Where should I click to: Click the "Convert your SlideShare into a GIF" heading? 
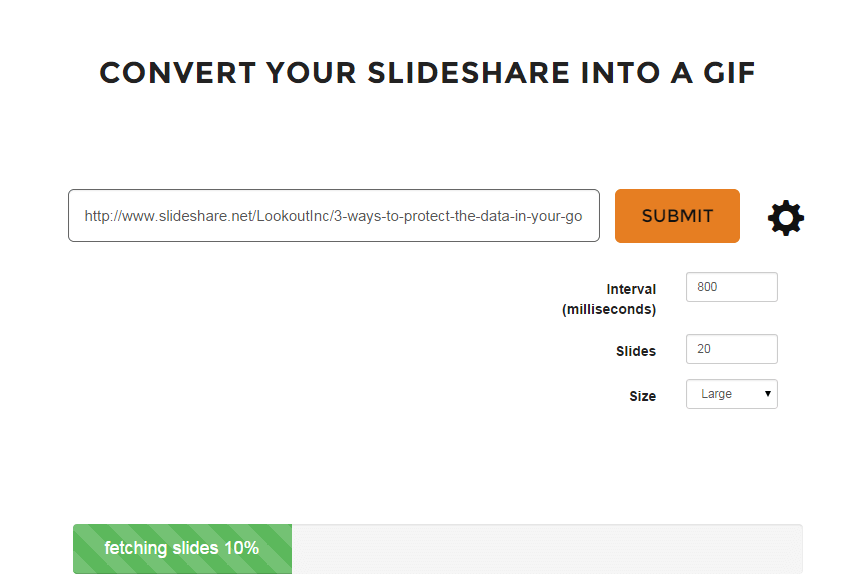[x=427, y=73]
